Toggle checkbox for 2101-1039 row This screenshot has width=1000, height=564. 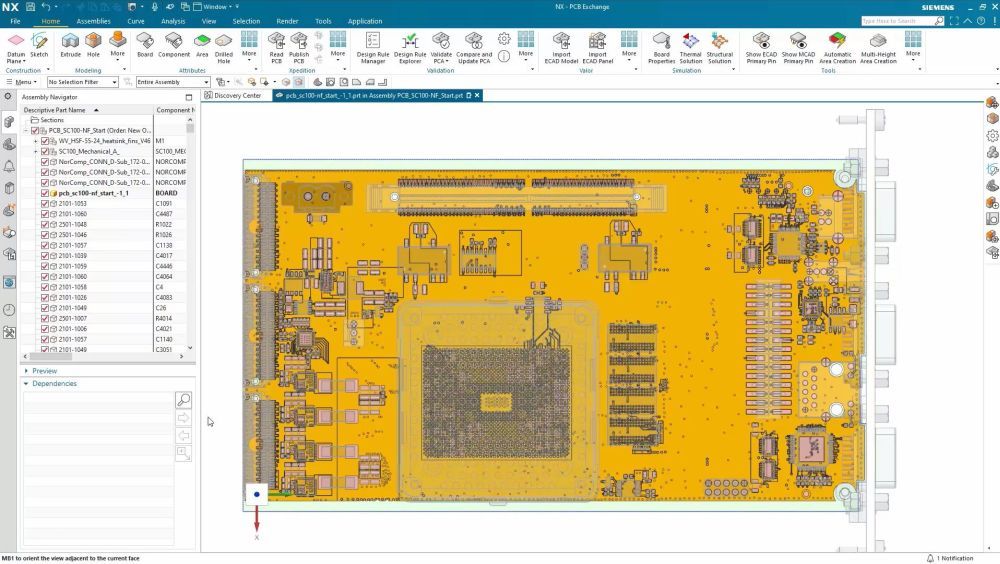click(x=45, y=255)
